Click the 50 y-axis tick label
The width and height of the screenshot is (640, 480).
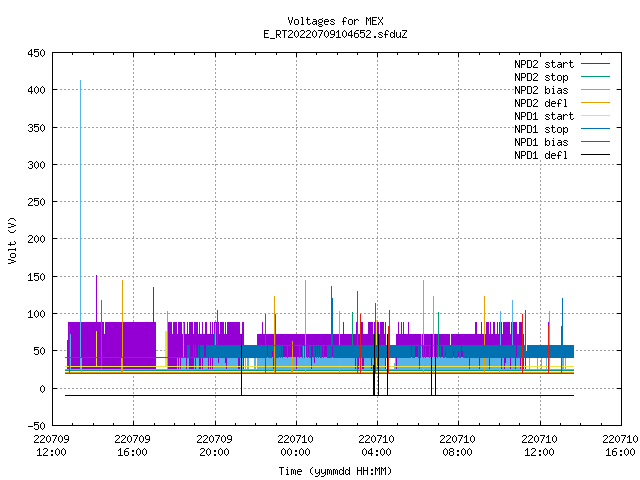(39, 351)
